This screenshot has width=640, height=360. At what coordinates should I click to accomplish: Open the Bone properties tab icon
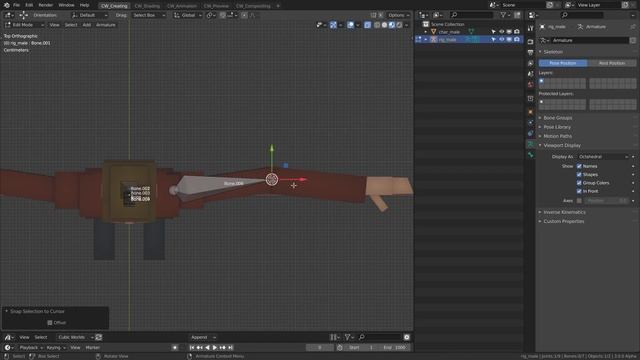530,155
